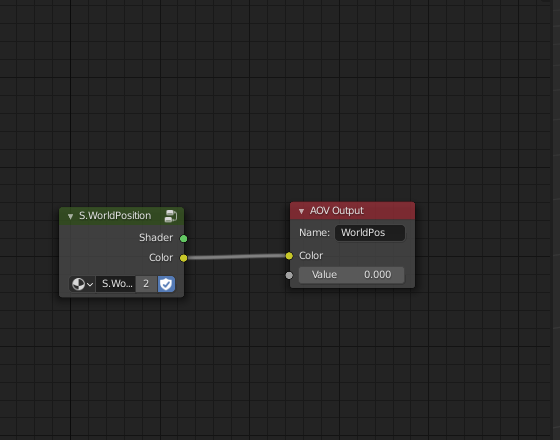This screenshot has width=560, height=440.
Task: Edit the AOV name field WorldPos
Action: pos(370,233)
